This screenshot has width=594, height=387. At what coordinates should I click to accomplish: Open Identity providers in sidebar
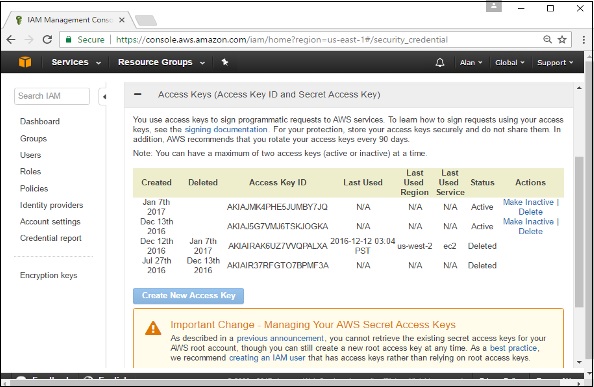click(x=52, y=205)
